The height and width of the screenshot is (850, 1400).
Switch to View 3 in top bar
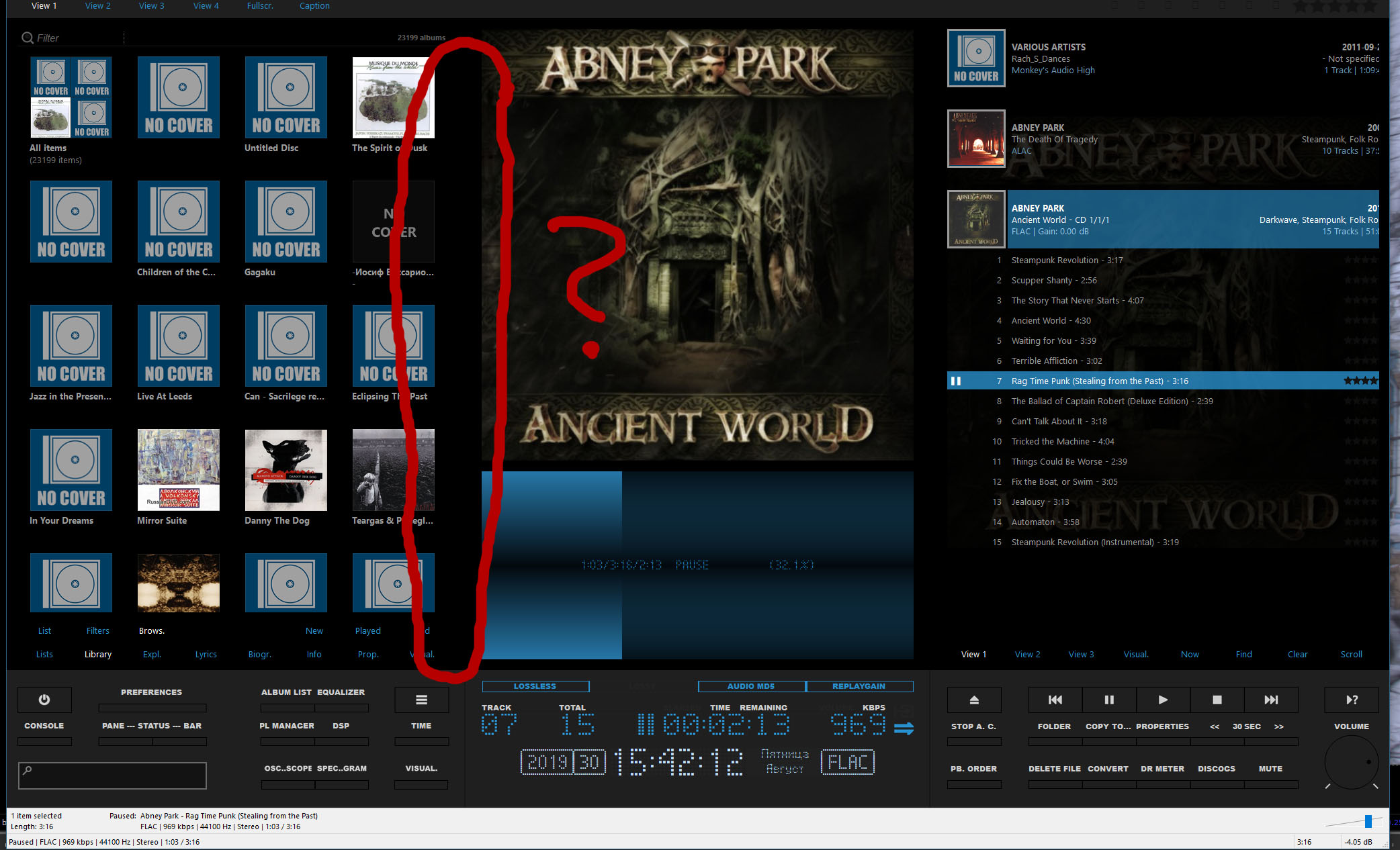tap(152, 6)
